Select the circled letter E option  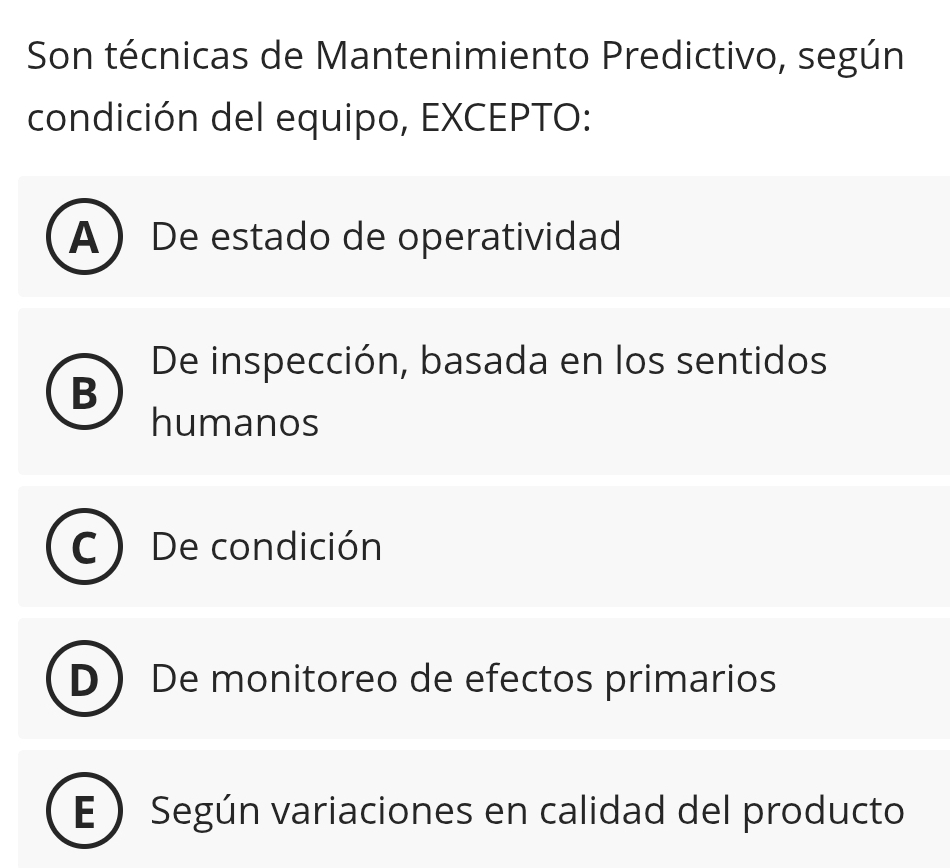pyautogui.click(x=85, y=811)
